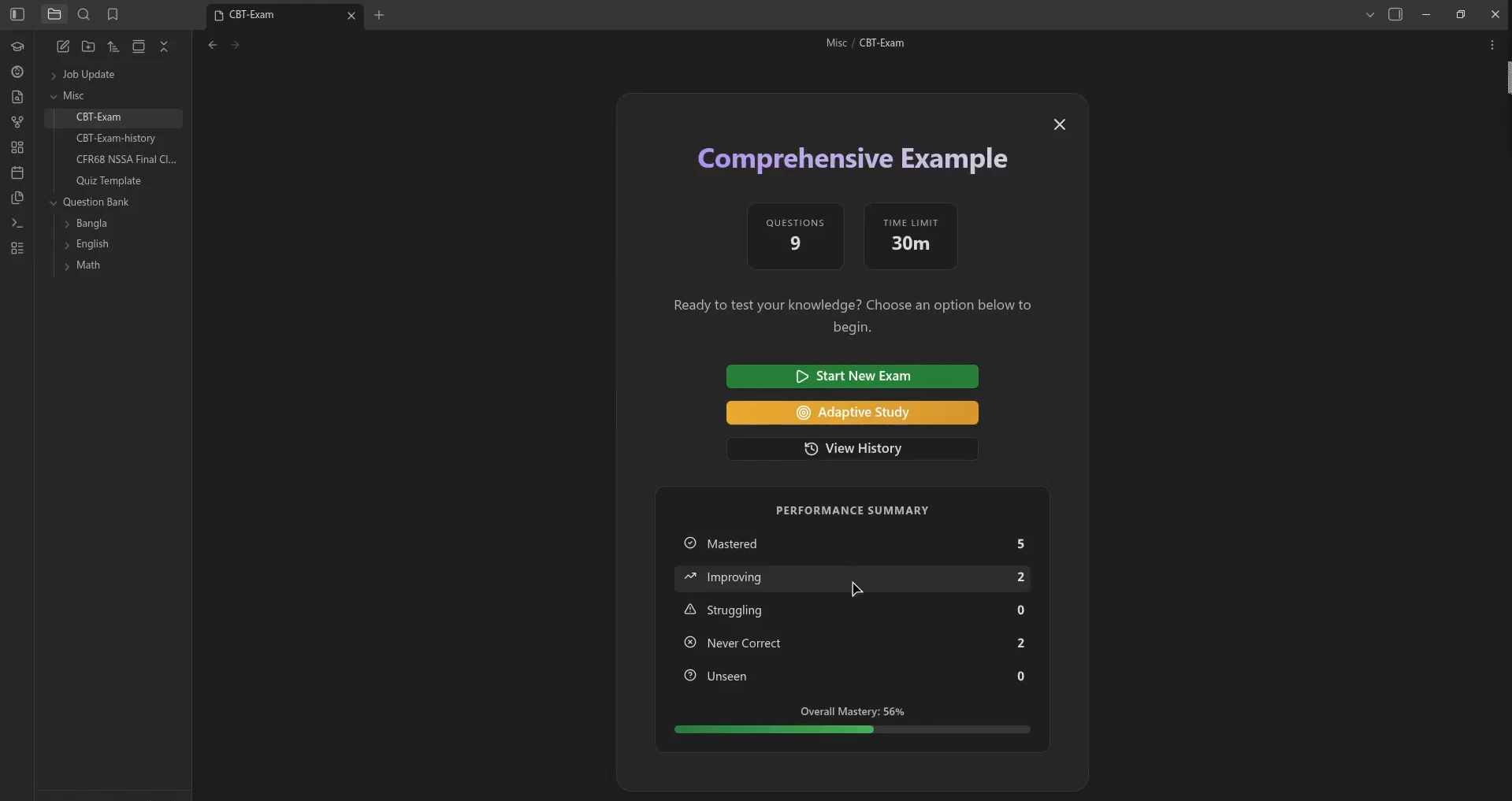This screenshot has width=1512, height=801.
Task: Create a new folder icon
Action: (x=88, y=46)
